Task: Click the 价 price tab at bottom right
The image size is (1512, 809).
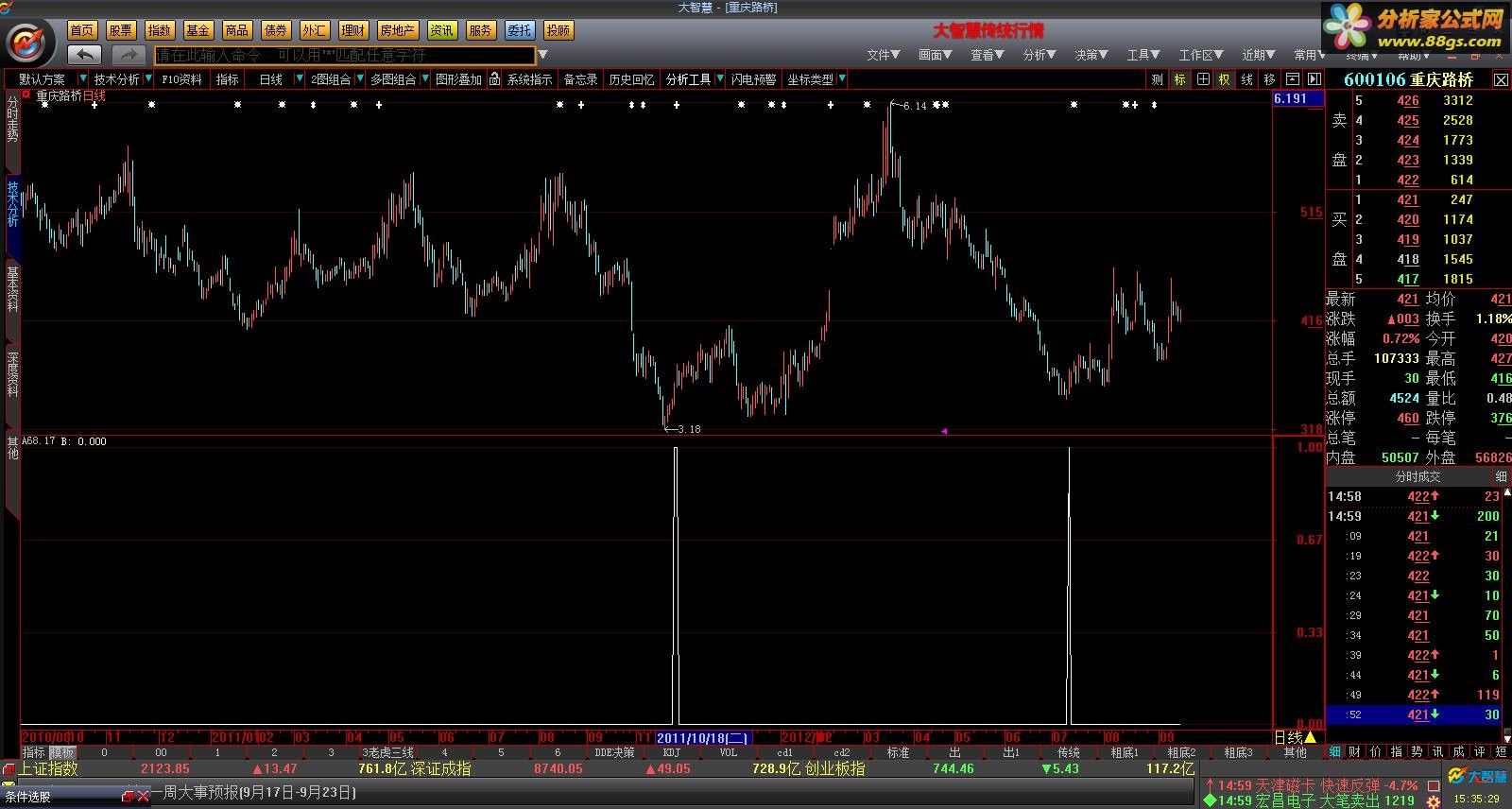Action: [x=1376, y=752]
